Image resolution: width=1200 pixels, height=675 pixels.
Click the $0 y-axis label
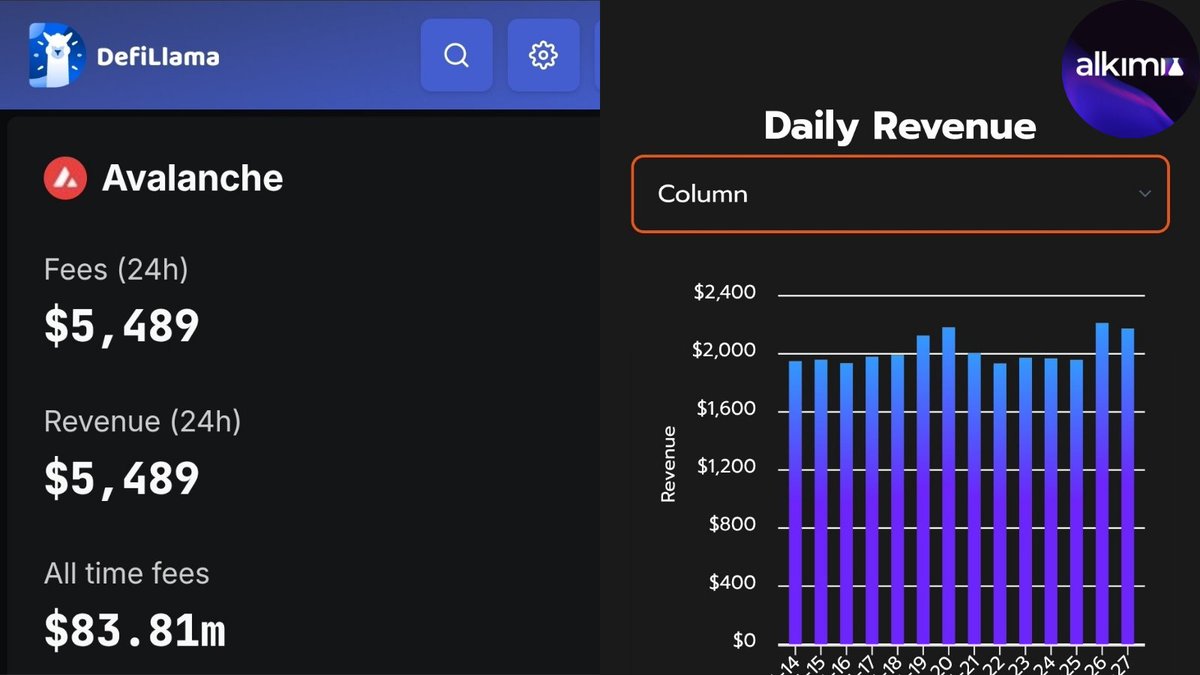point(744,641)
